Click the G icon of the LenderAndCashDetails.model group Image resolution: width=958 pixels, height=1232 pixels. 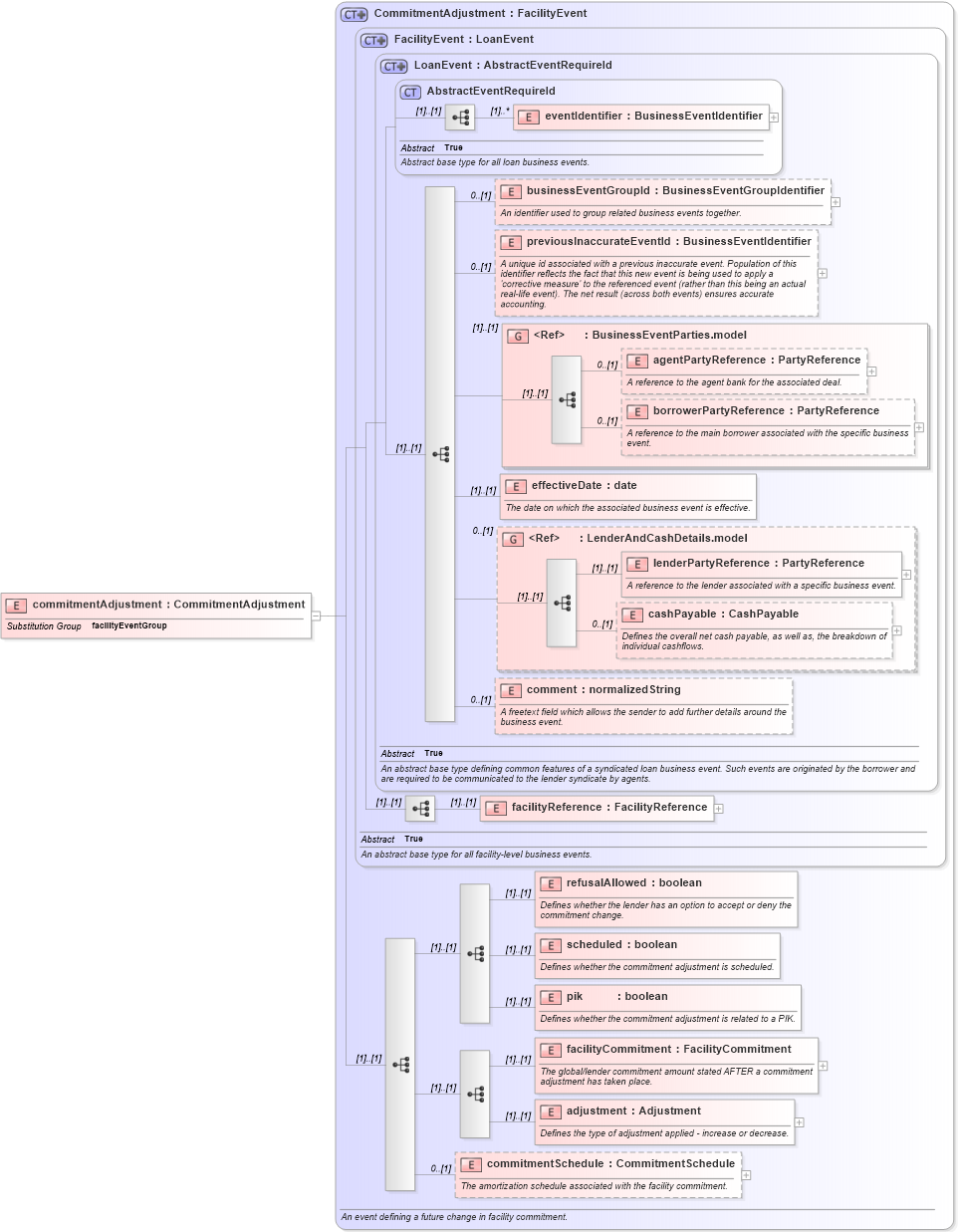pos(515,538)
